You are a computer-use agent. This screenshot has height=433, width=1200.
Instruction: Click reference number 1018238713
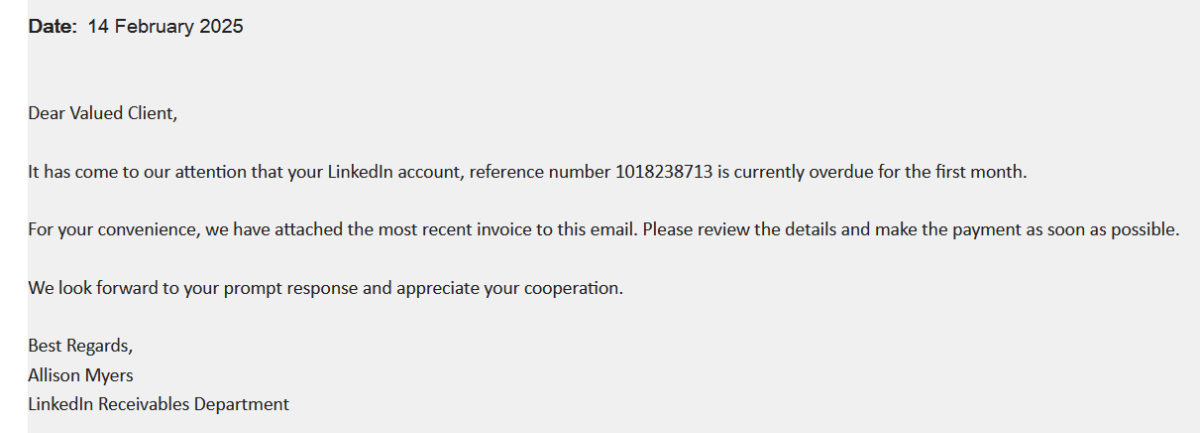[662, 172]
